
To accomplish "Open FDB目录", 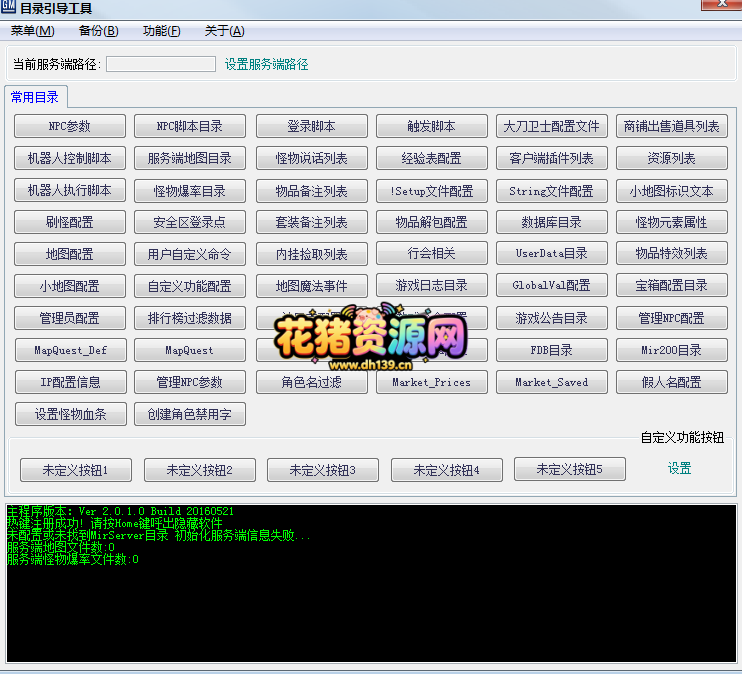I will coord(552,350).
